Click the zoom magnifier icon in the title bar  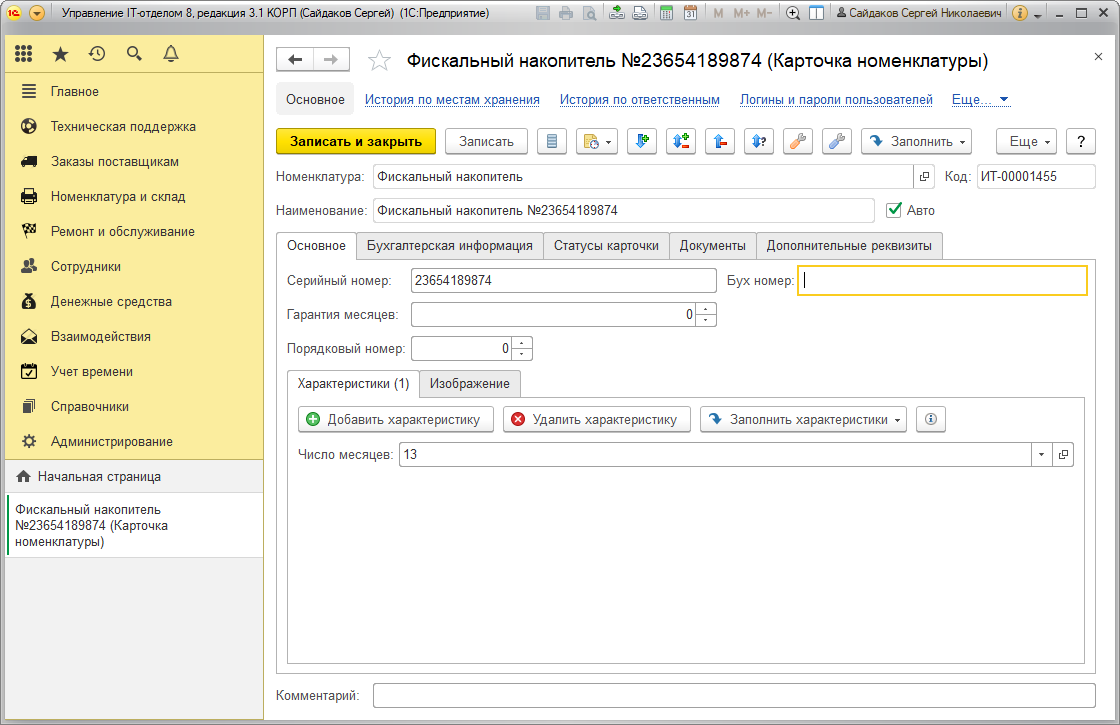point(792,13)
